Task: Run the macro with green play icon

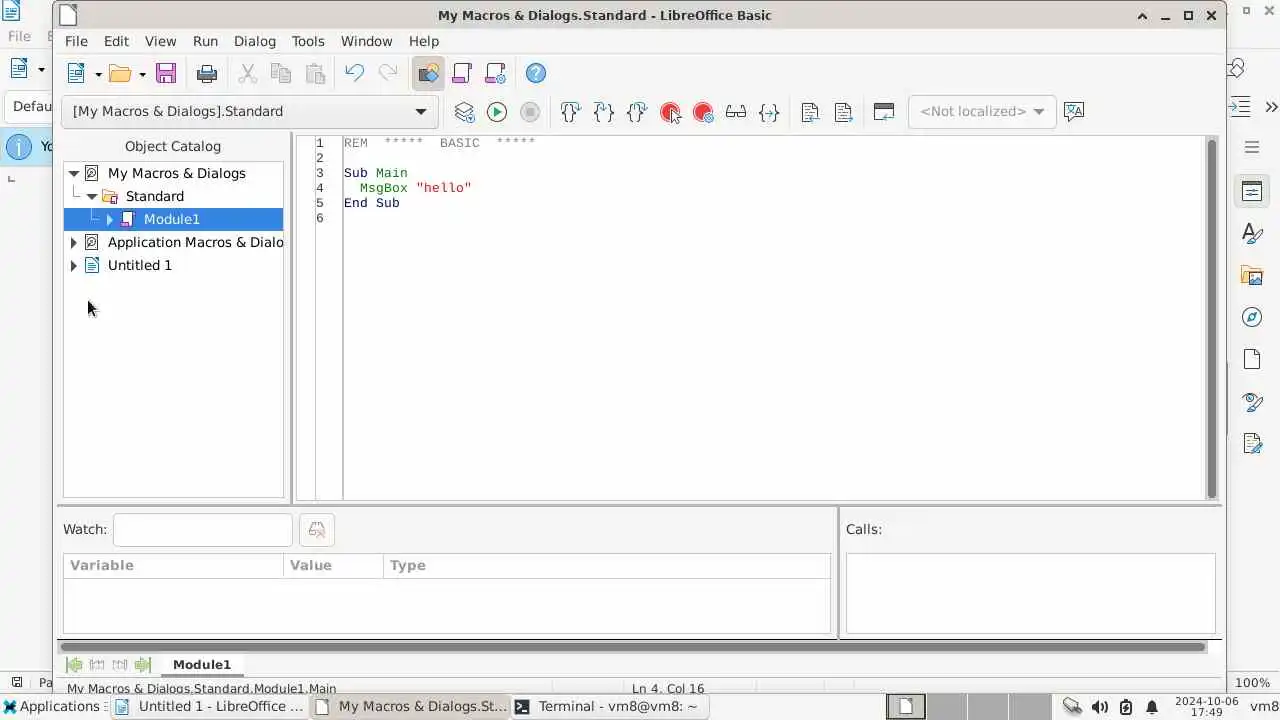Action: [497, 112]
